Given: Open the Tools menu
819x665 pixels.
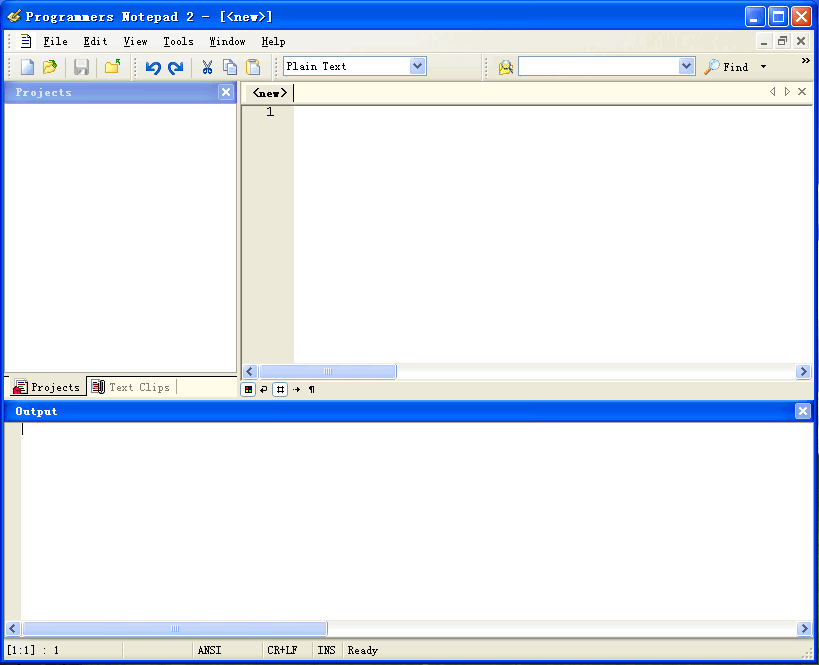Looking at the screenshot, I should pos(178,41).
